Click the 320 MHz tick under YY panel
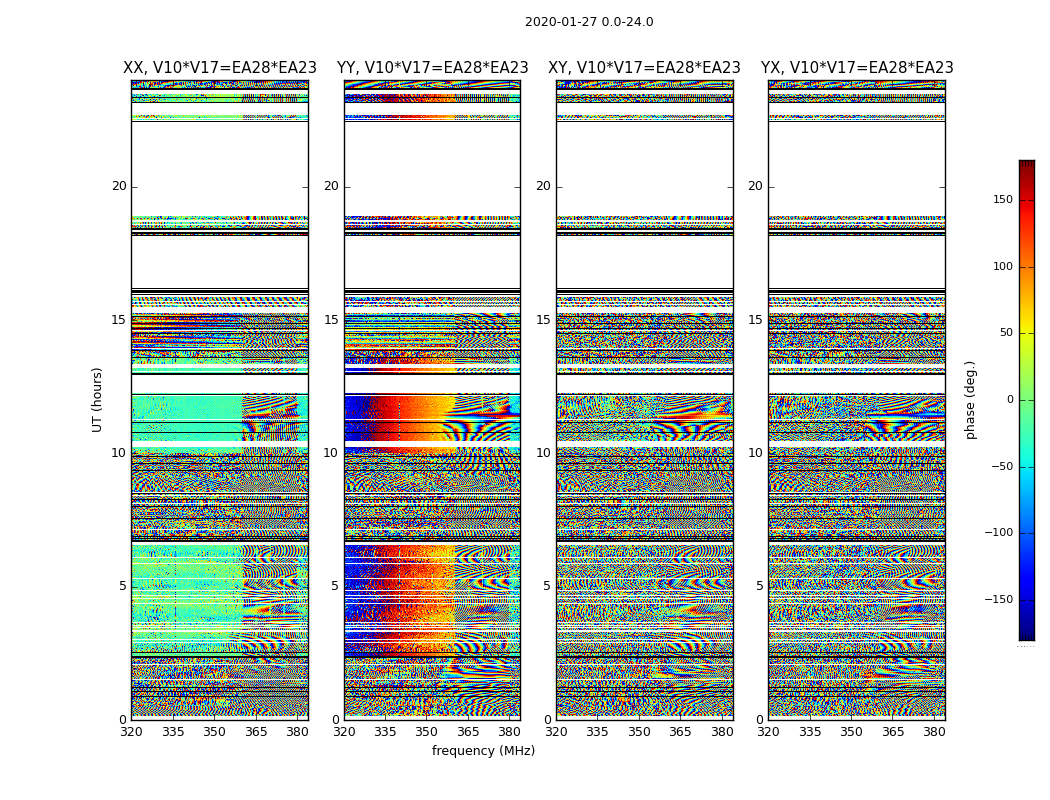Screen dimensions: 1050x800 coord(344,732)
